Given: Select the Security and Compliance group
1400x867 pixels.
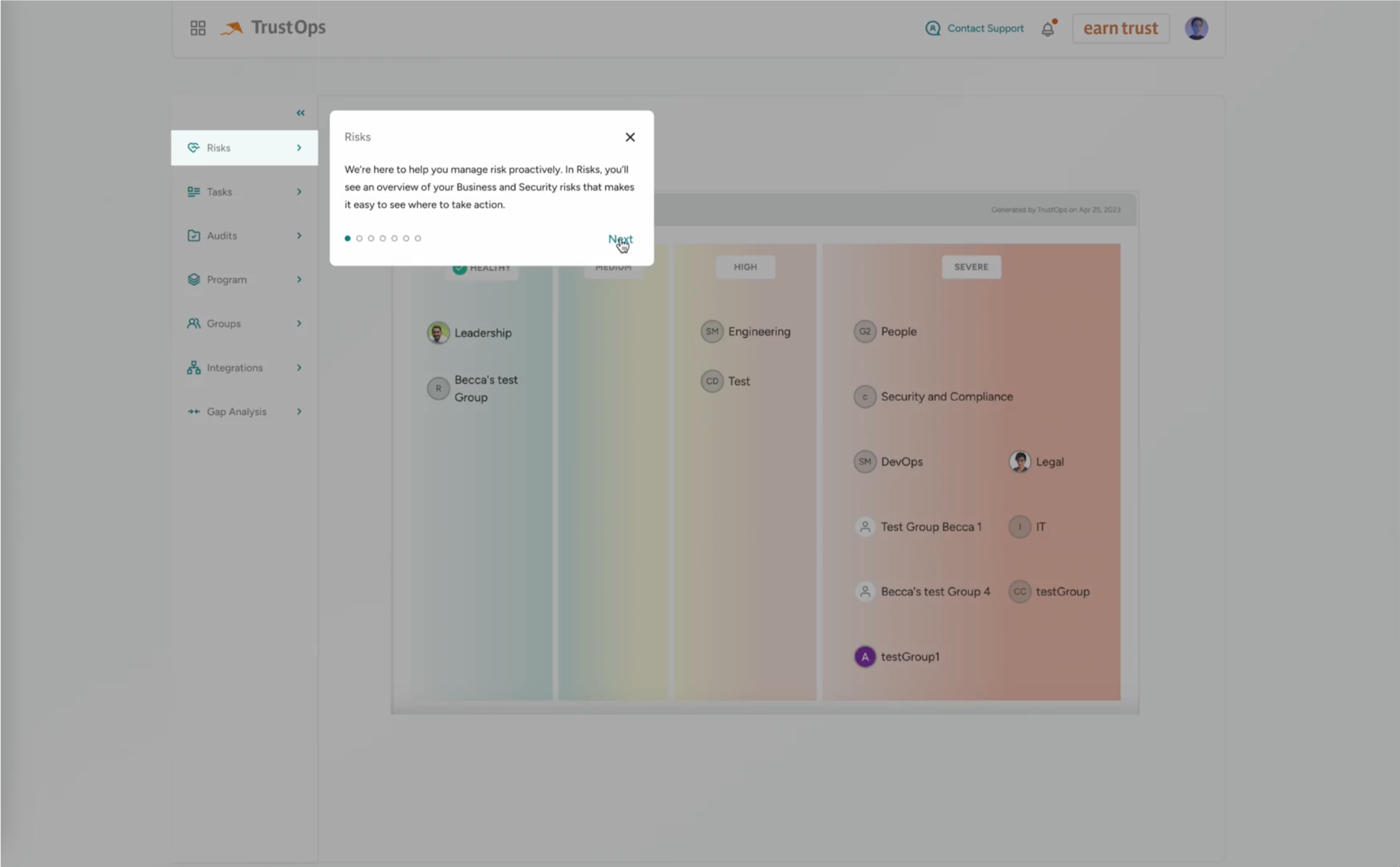Looking at the screenshot, I should (x=946, y=397).
